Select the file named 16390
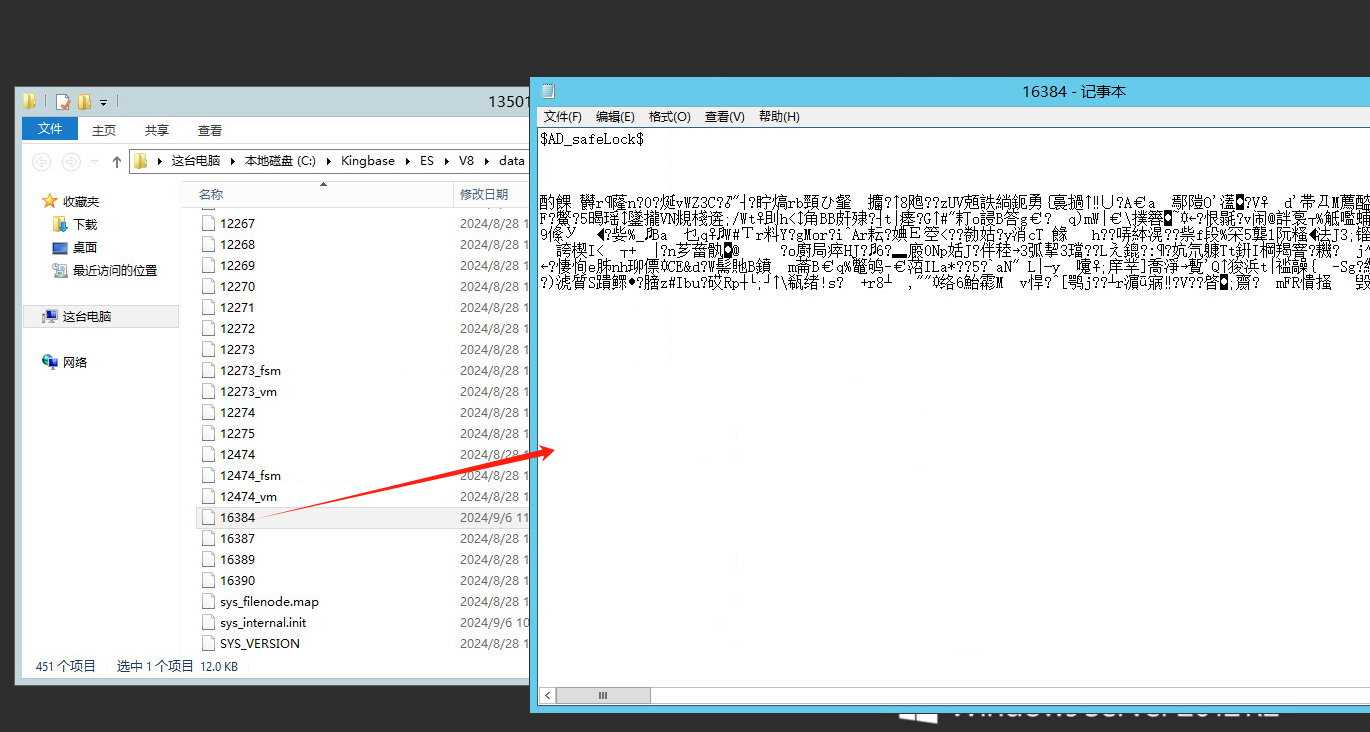The image size is (1370, 732). [237, 580]
